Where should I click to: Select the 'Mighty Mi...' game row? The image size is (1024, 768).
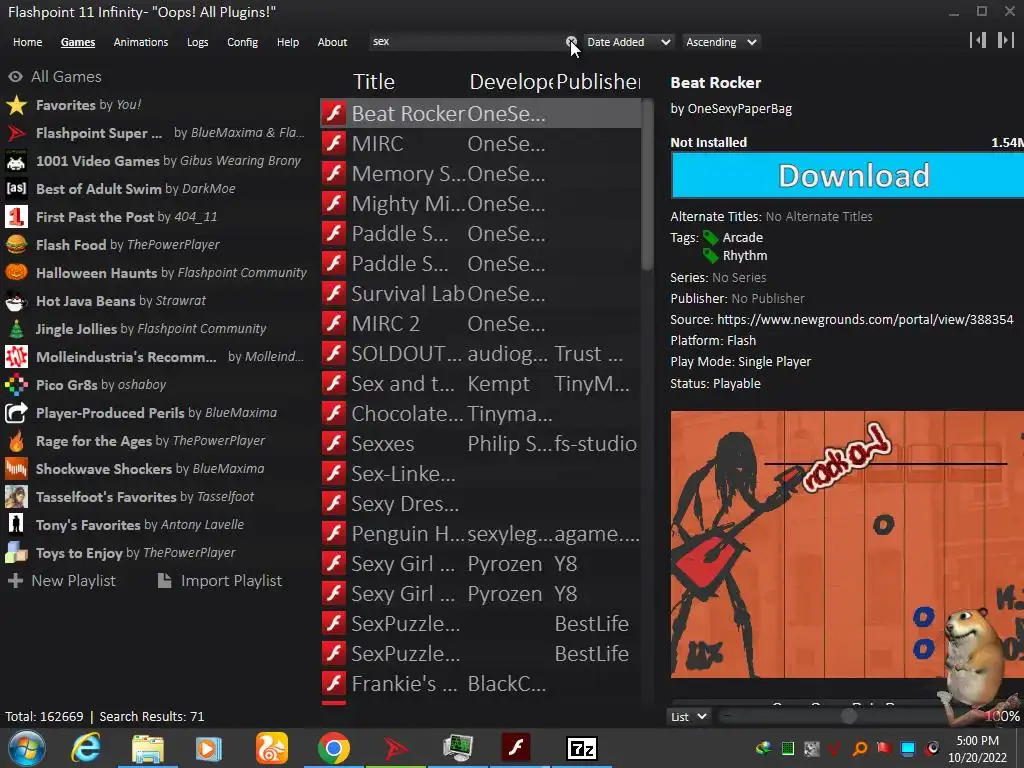pos(480,204)
